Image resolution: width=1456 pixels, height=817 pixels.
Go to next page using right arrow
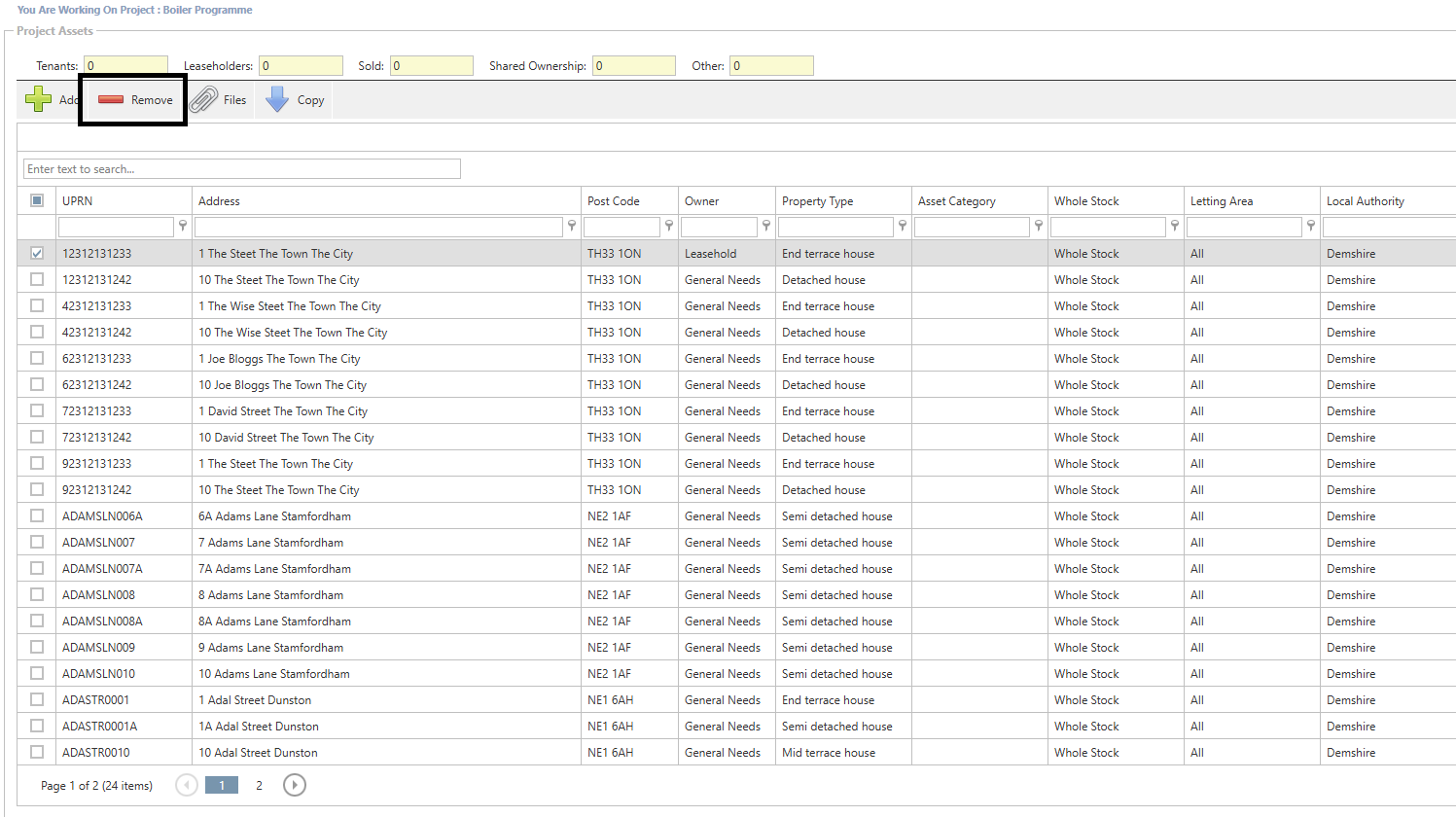pyautogui.click(x=294, y=785)
